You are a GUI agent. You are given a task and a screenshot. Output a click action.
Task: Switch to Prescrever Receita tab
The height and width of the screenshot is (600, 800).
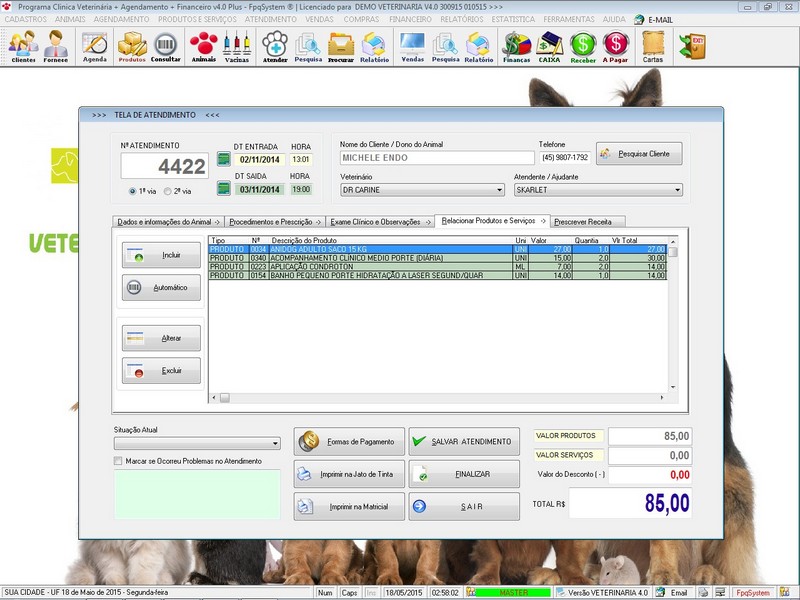click(x=588, y=222)
